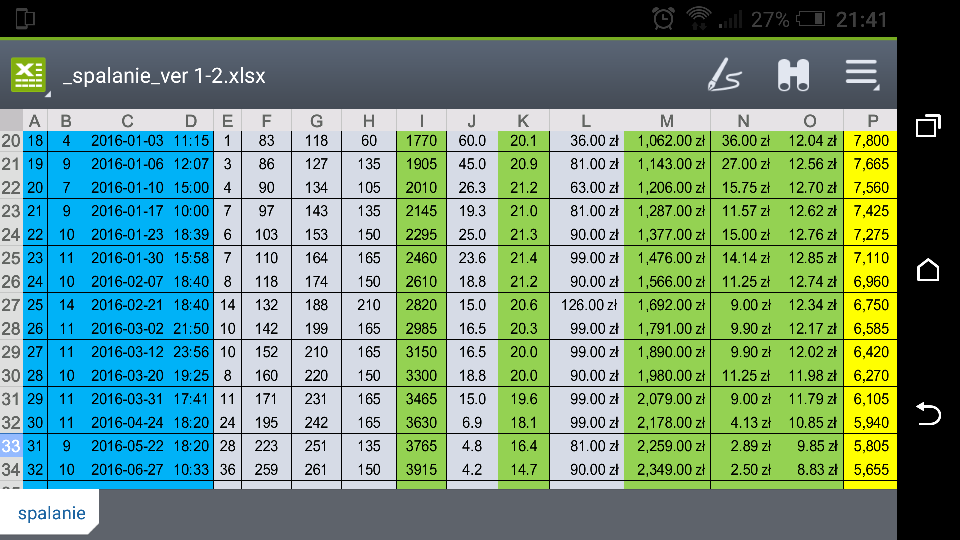Switch to the spalanie sheet tab
This screenshot has width=960, height=540.
point(51,513)
